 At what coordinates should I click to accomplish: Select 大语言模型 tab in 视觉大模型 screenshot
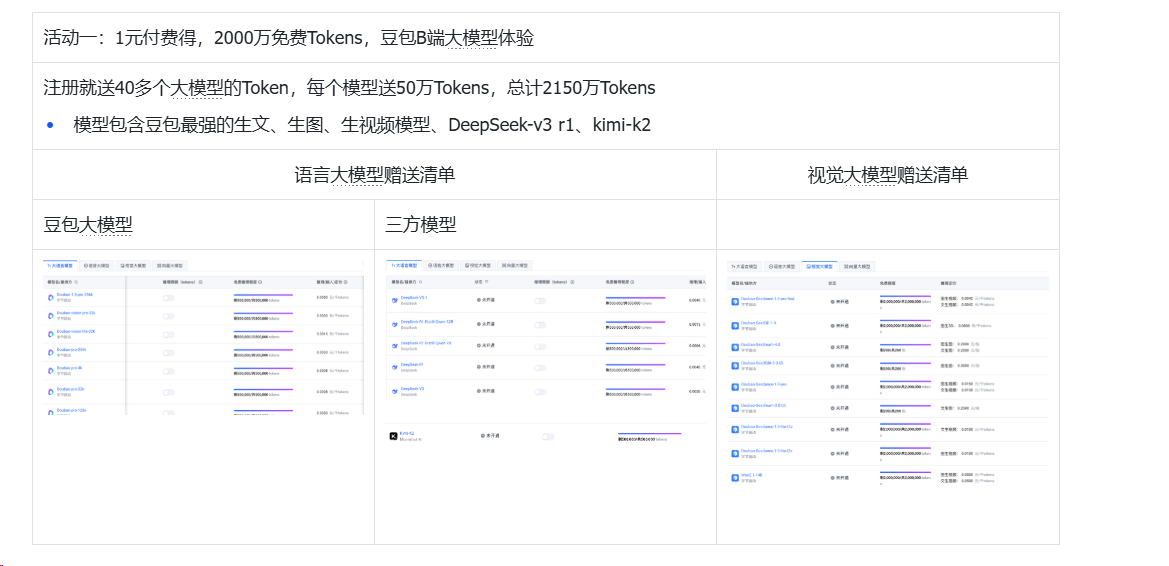[x=744, y=266]
